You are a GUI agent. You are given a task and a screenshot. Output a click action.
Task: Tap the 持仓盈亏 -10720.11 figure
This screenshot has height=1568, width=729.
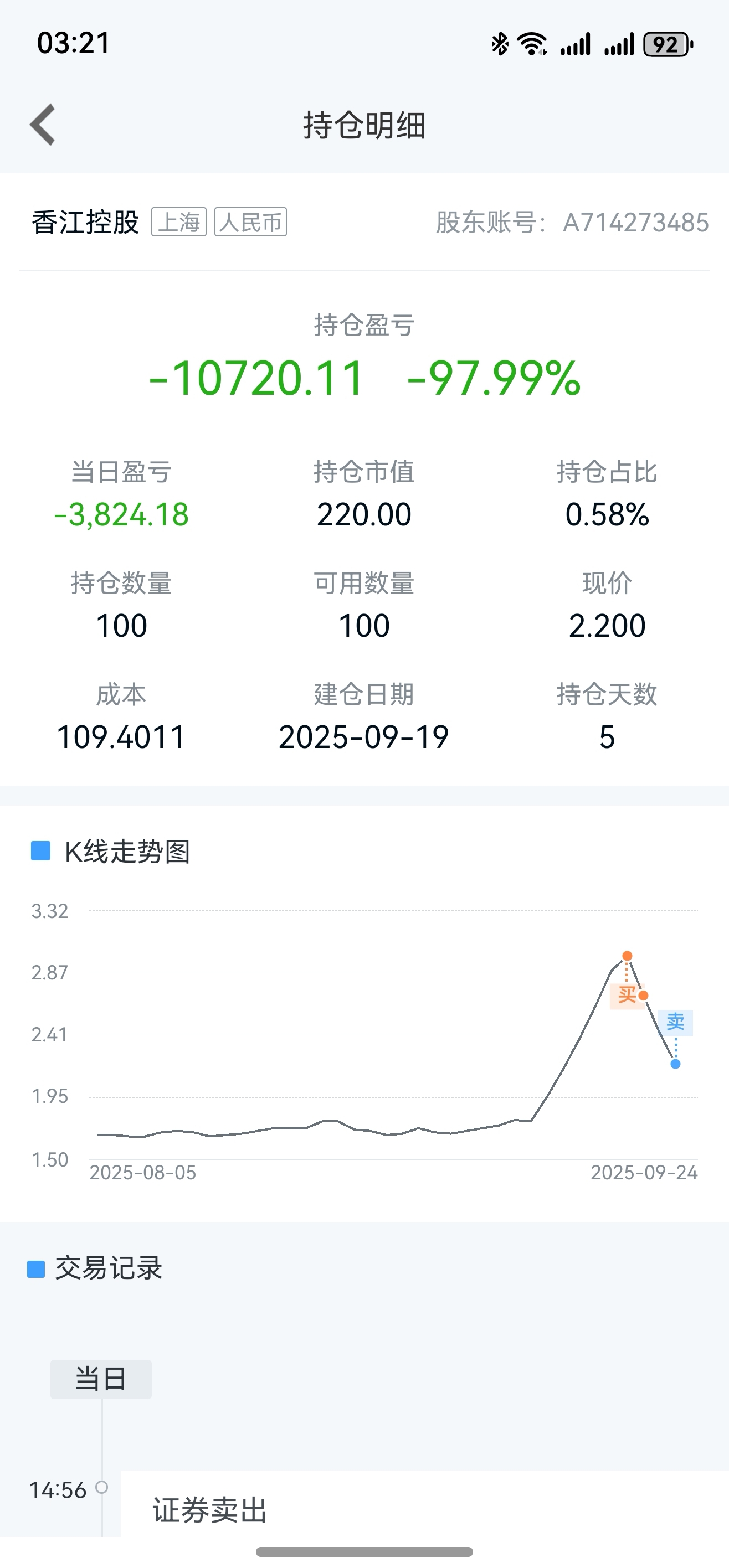tap(256, 378)
